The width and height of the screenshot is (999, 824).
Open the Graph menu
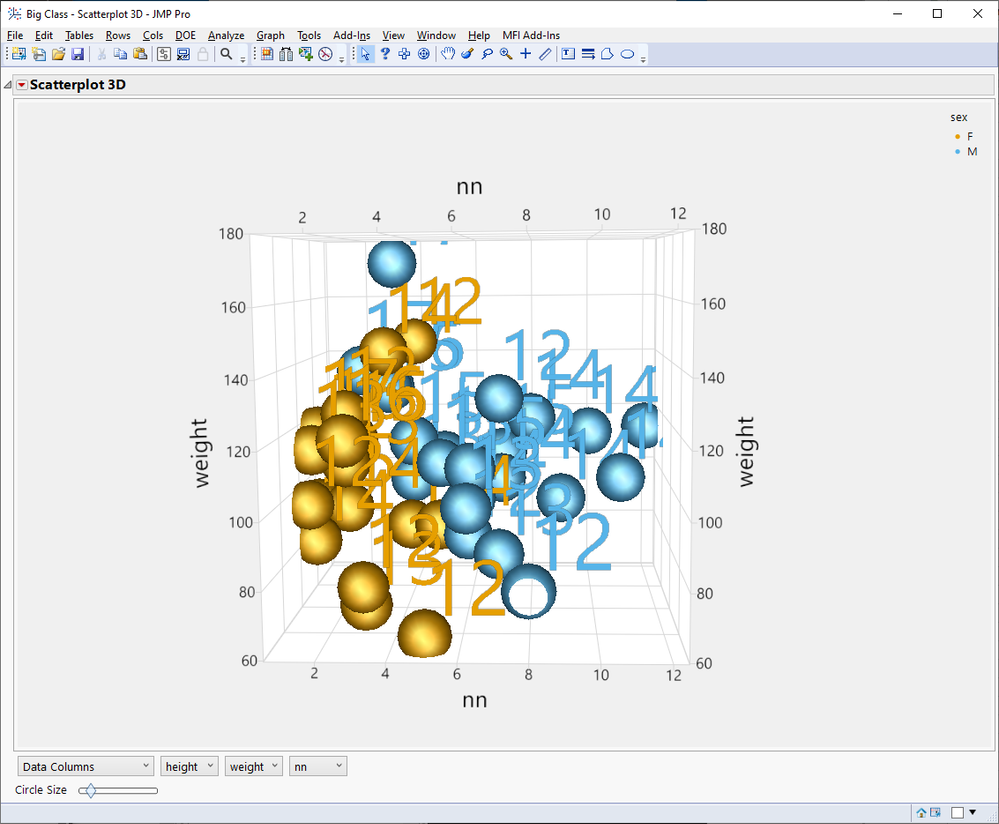tap(270, 35)
